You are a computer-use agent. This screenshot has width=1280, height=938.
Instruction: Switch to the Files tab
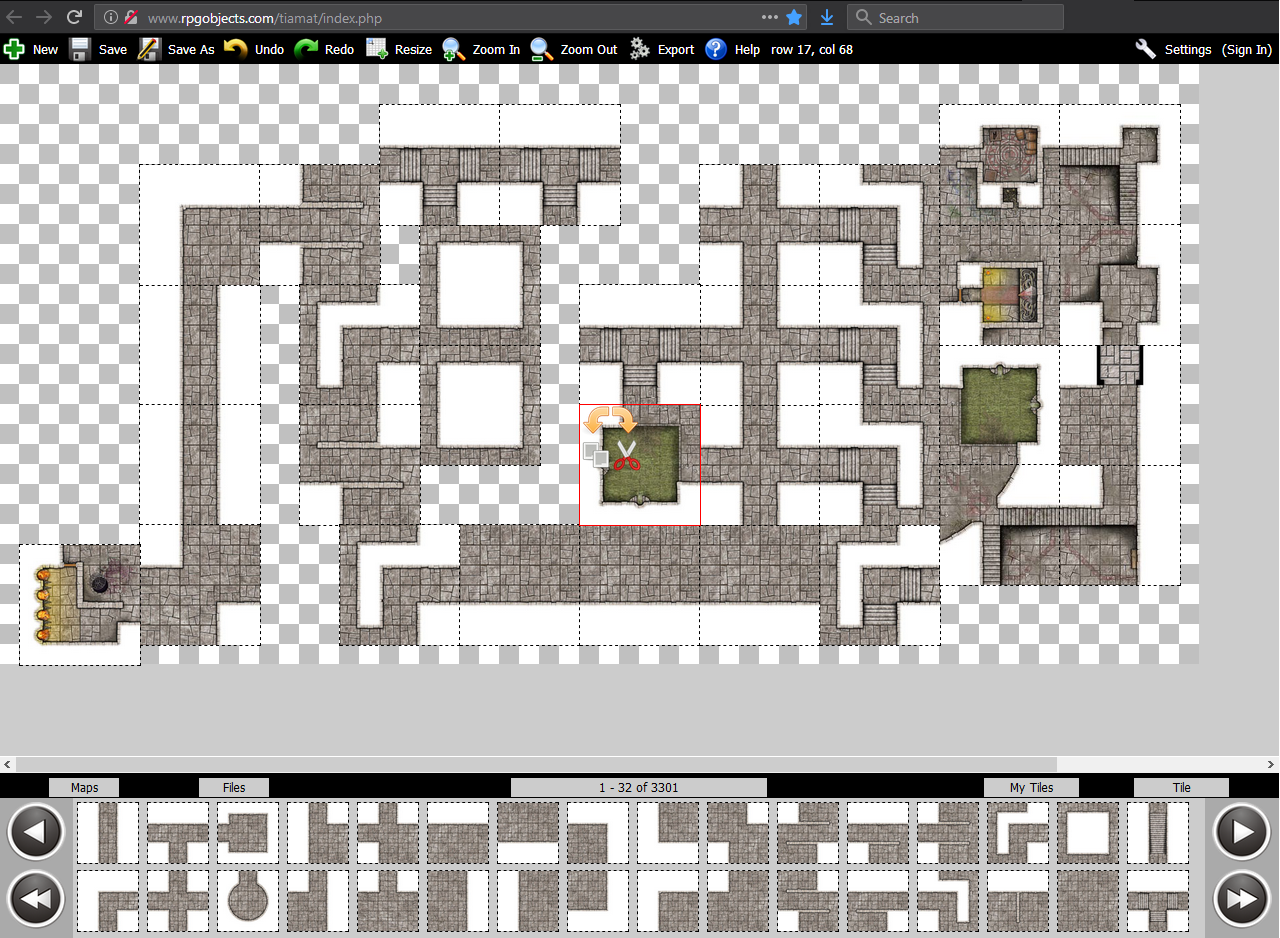click(x=234, y=787)
